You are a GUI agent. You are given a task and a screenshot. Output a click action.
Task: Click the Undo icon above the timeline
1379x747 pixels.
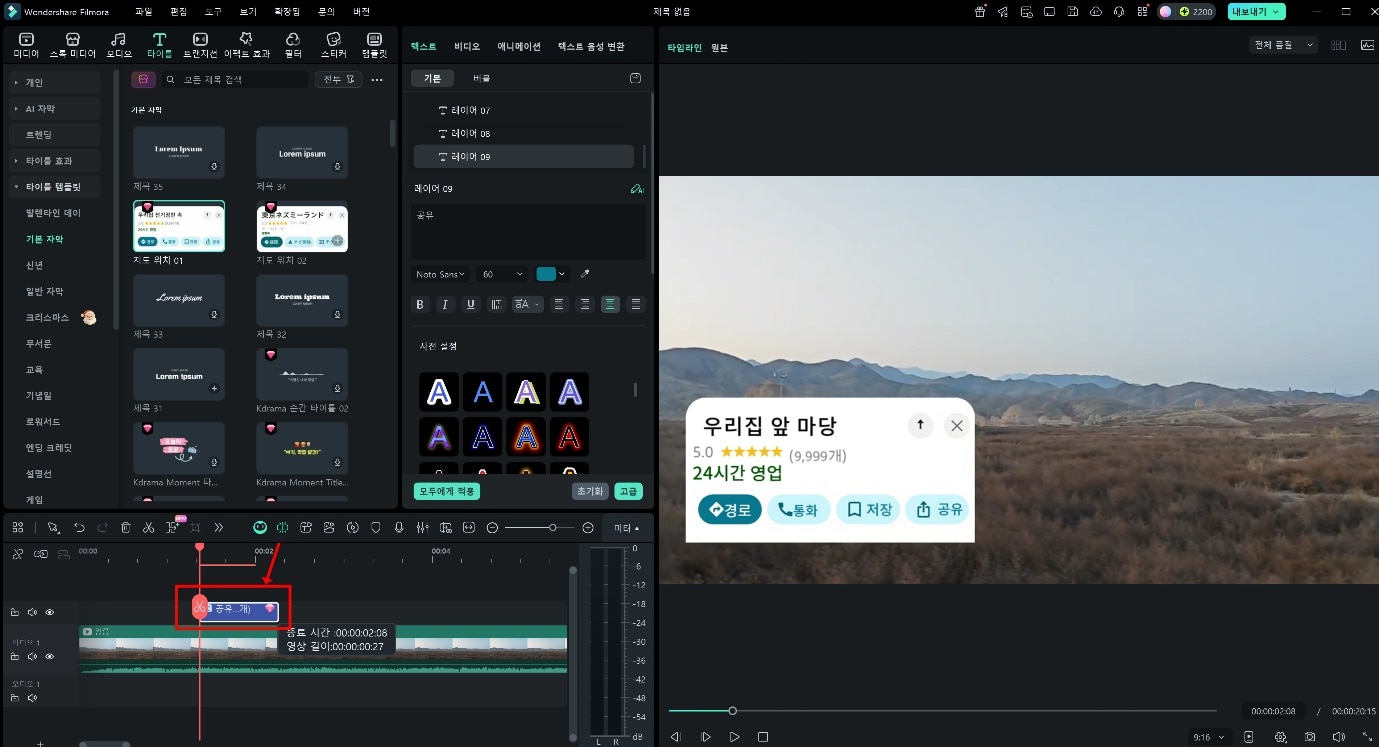click(80, 527)
